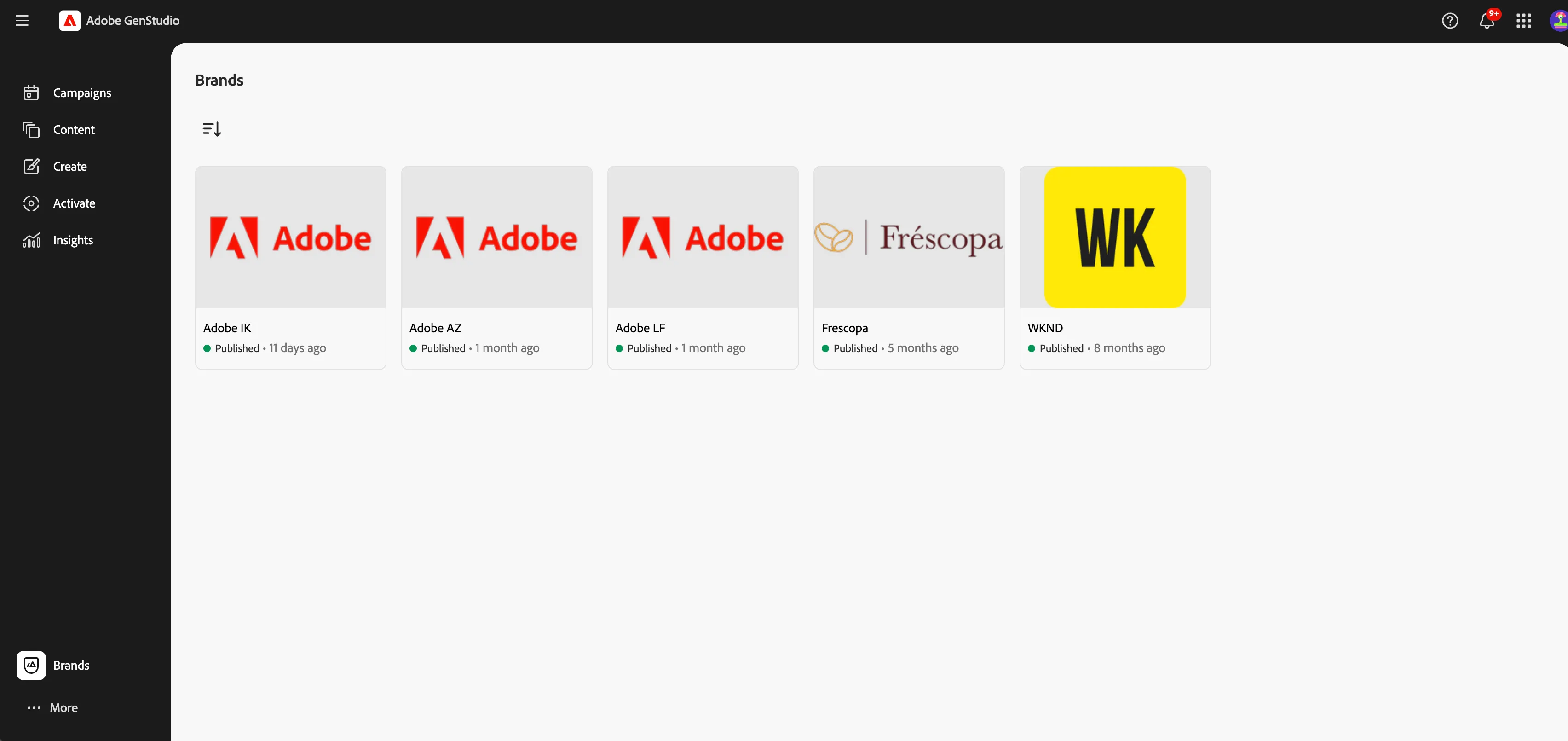This screenshot has height=741, width=1568.
Task: Click the Frescopa brand name
Action: click(844, 328)
